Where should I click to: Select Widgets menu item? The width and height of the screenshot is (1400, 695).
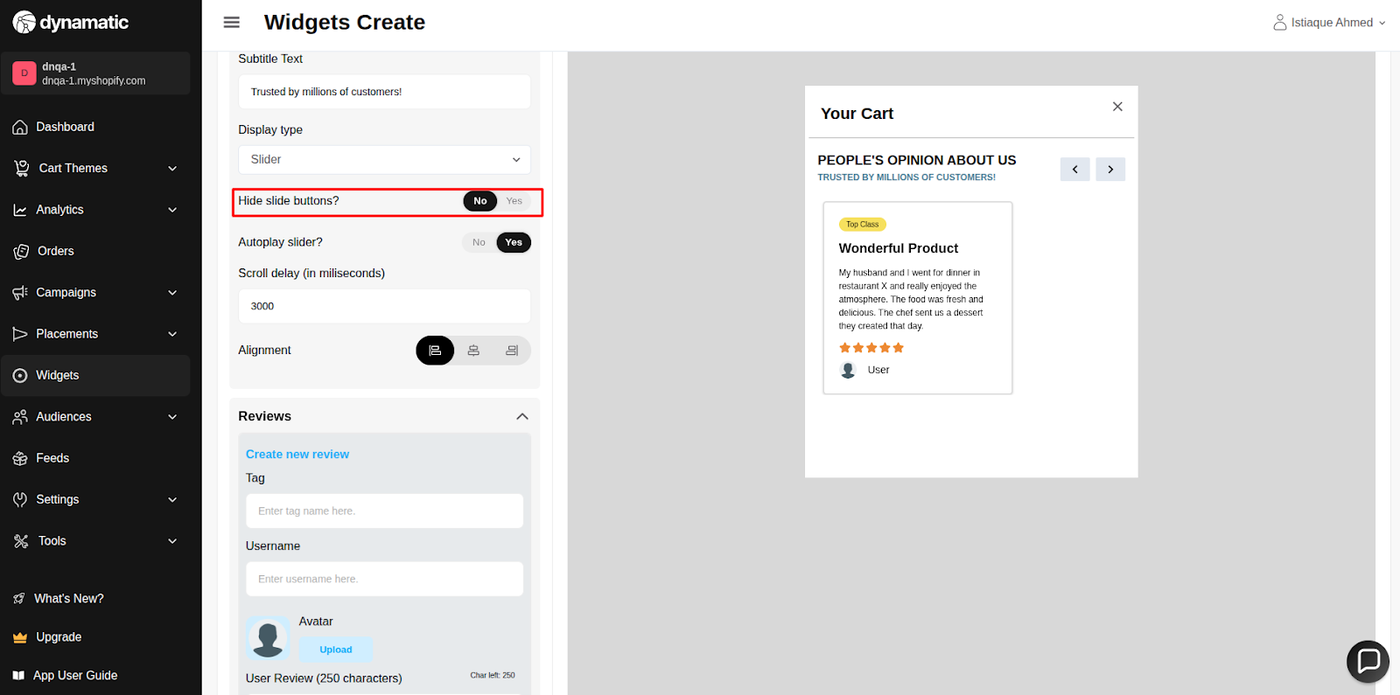(96, 376)
